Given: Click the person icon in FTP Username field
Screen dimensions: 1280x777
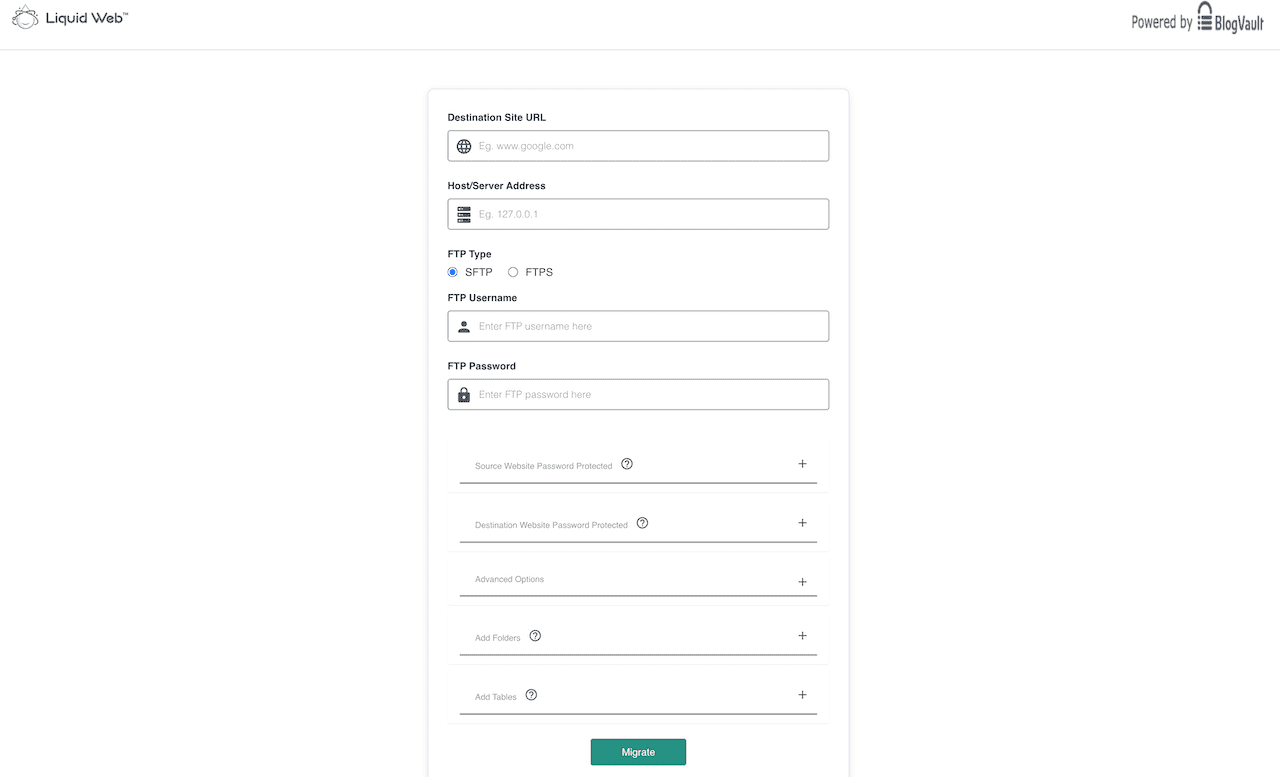Looking at the screenshot, I should click(463, 325).
